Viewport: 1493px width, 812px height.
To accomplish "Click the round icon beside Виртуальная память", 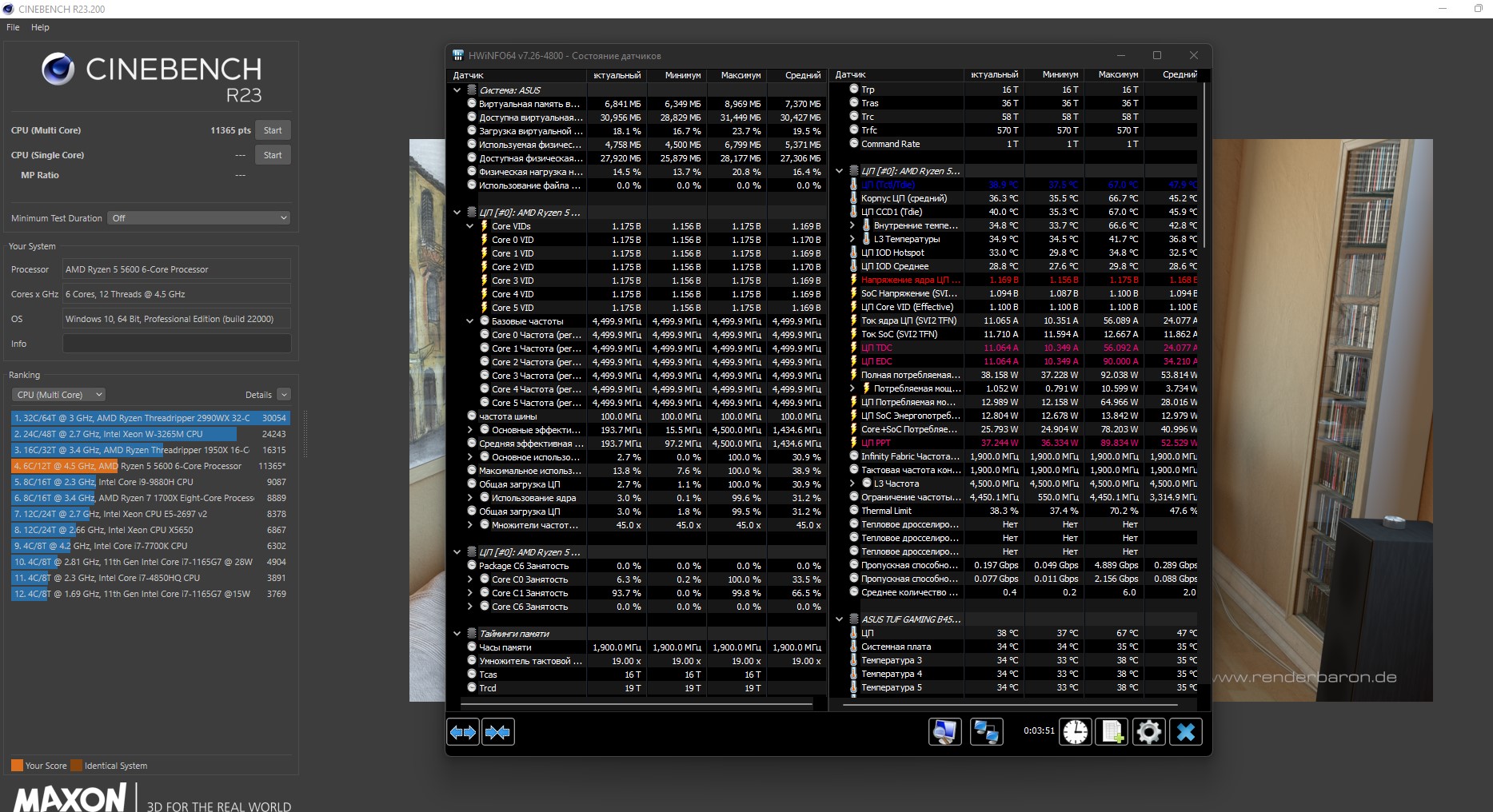I will coord(472,104).
